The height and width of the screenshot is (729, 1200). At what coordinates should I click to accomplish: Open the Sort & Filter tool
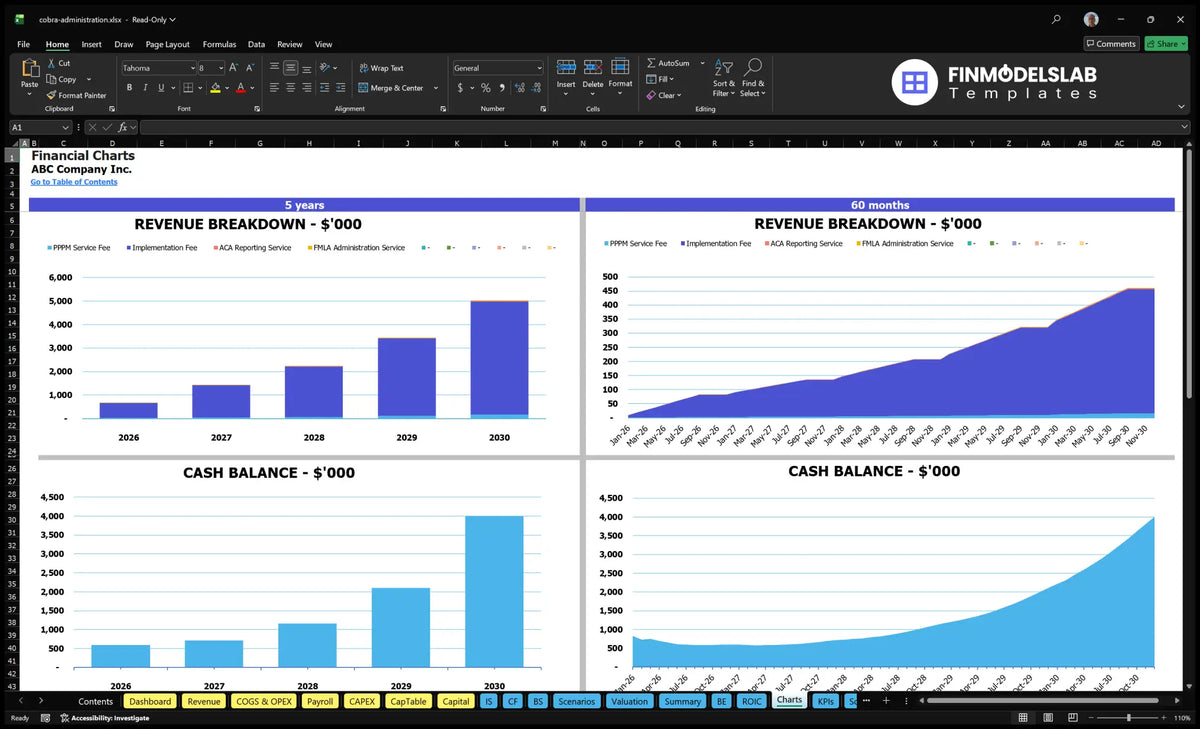point(724,78)
